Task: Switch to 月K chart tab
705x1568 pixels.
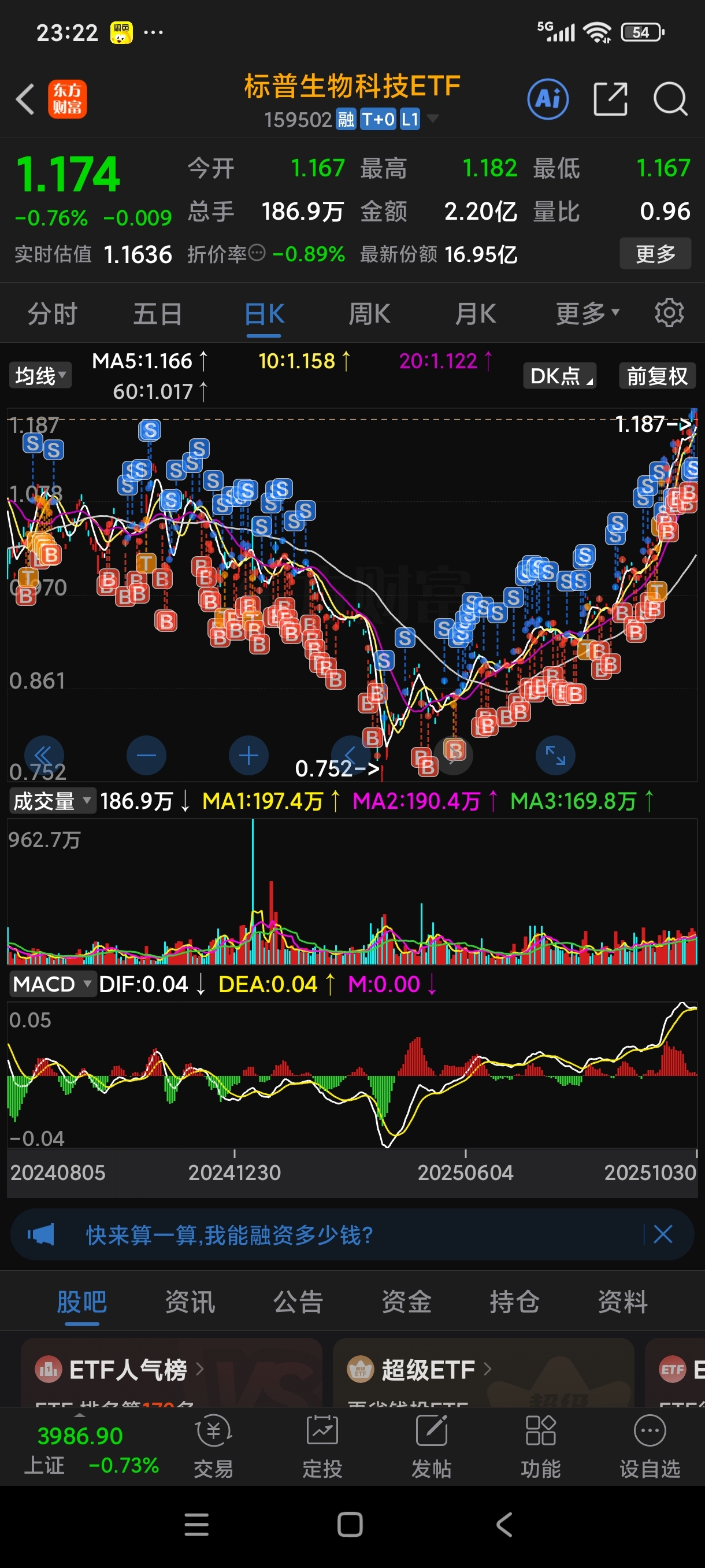Action: point(476,313)
